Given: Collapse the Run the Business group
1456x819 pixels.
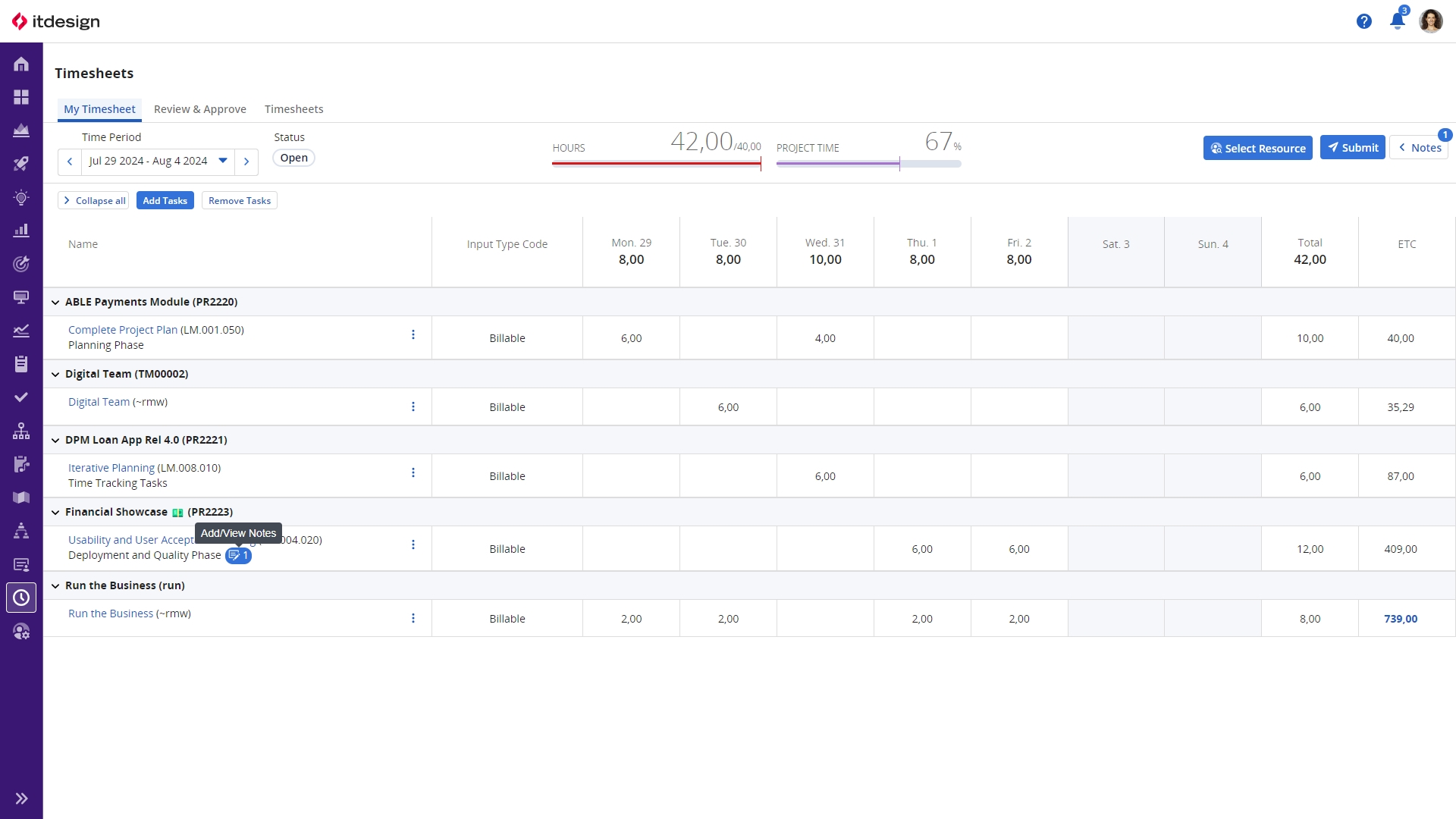Looking at the screenshot, I should point(55,586).
